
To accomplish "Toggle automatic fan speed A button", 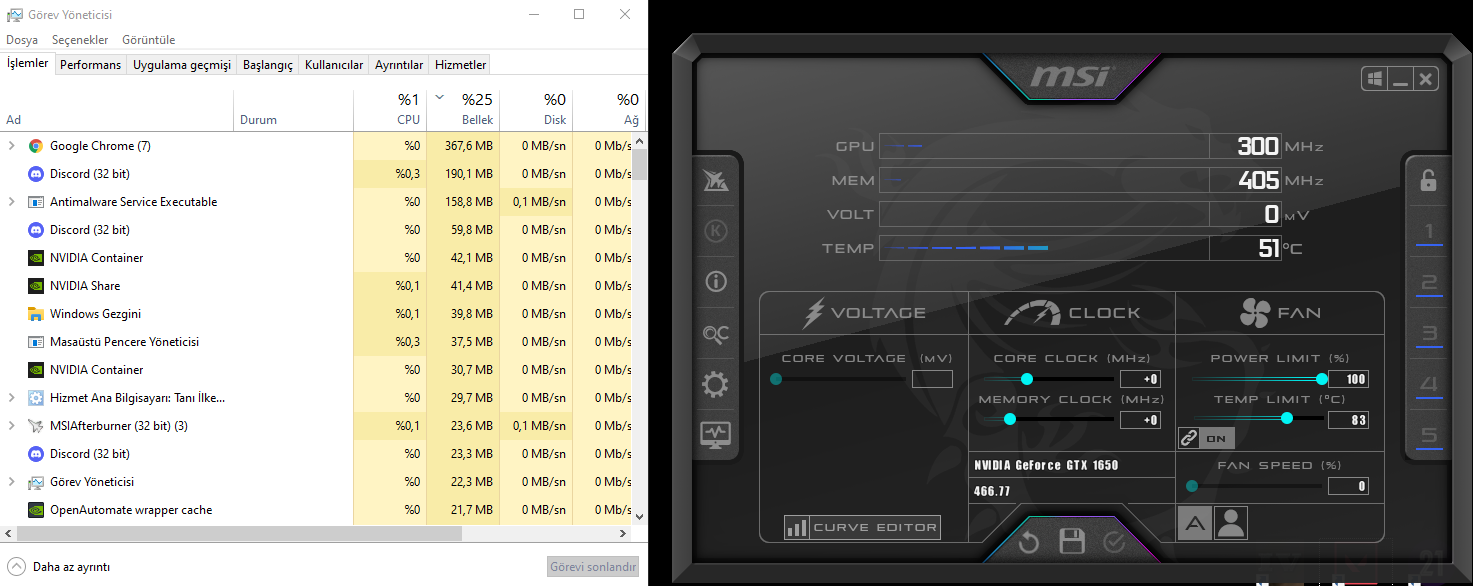I will point(1194,522).
